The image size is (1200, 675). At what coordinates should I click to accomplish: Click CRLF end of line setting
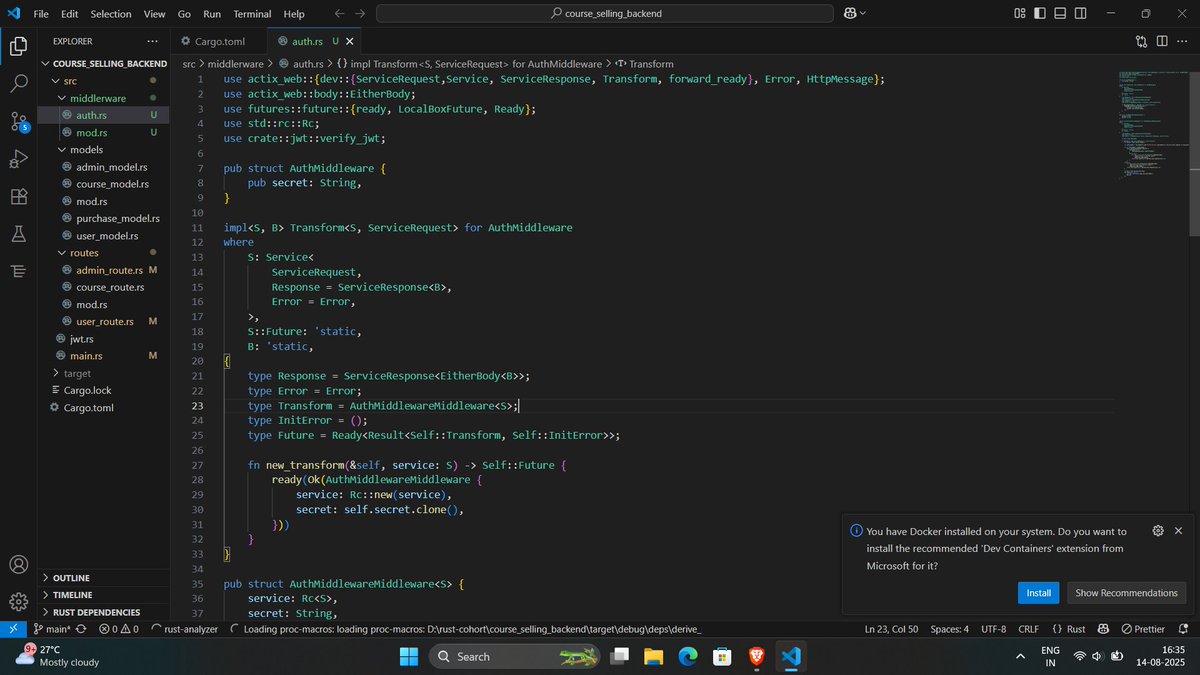coord(1028,629)
